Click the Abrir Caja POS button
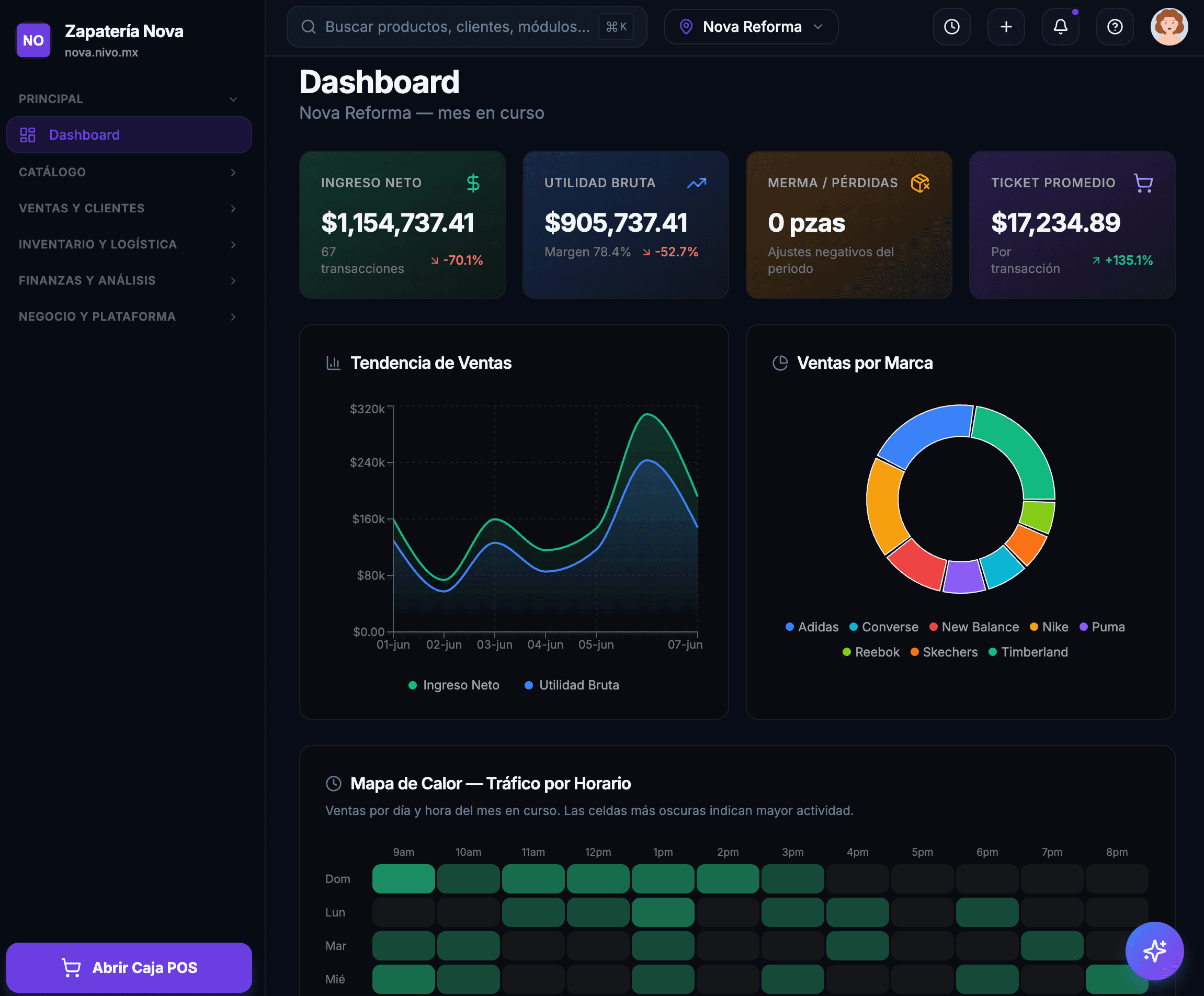The height and width of the screenshot is (996, 1204). (x=129, y=967)
